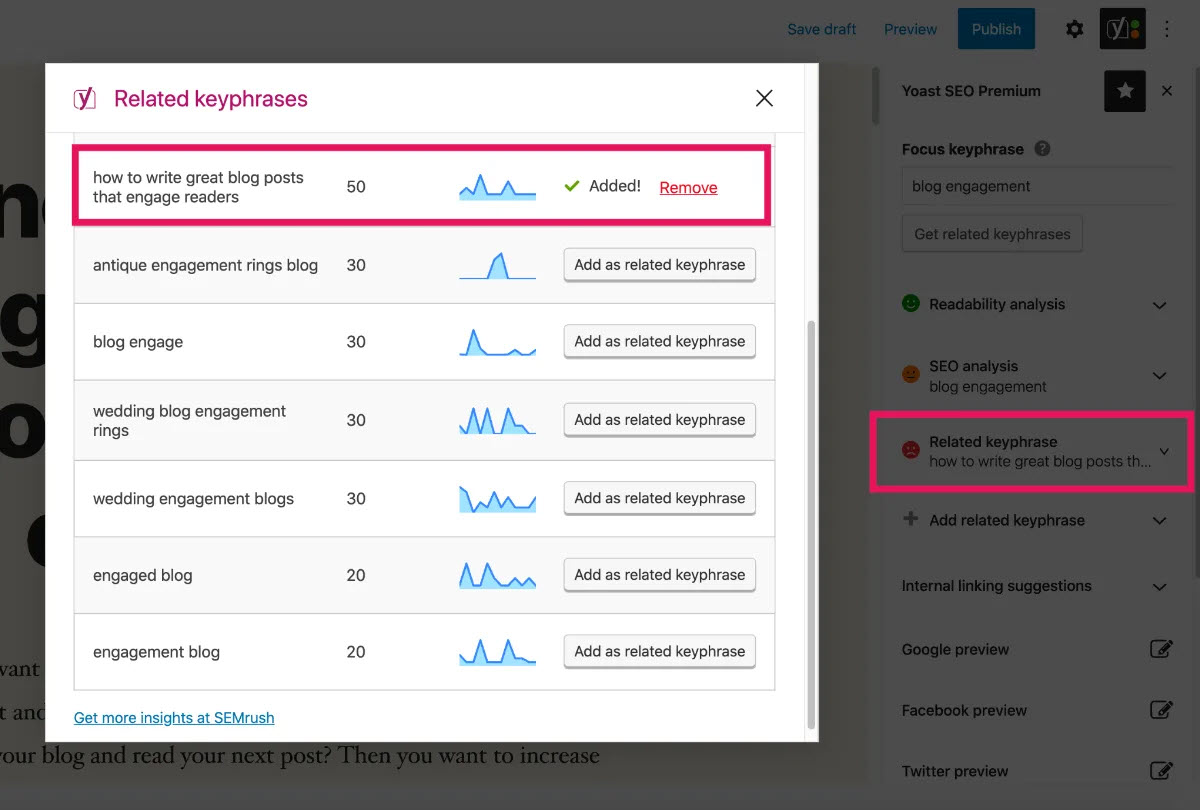Click the red Related keyphrase face icon
Image resolution: width=1200 pixels, height=810 pixels.
911,450
